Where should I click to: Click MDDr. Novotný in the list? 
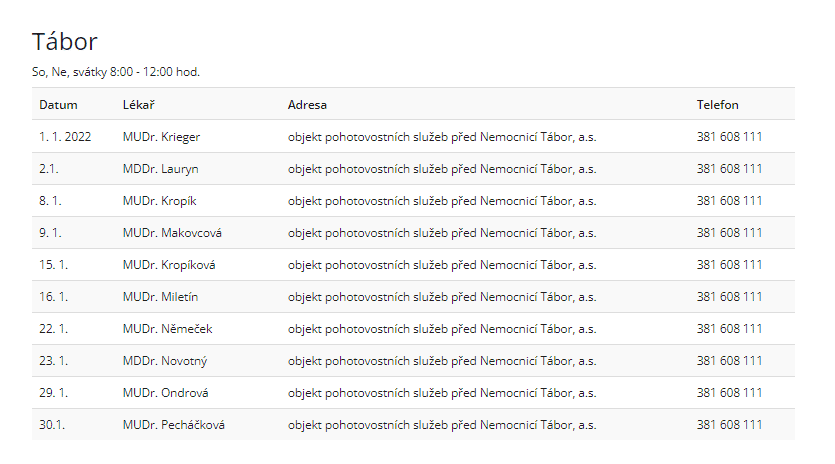tap(165, 361)
